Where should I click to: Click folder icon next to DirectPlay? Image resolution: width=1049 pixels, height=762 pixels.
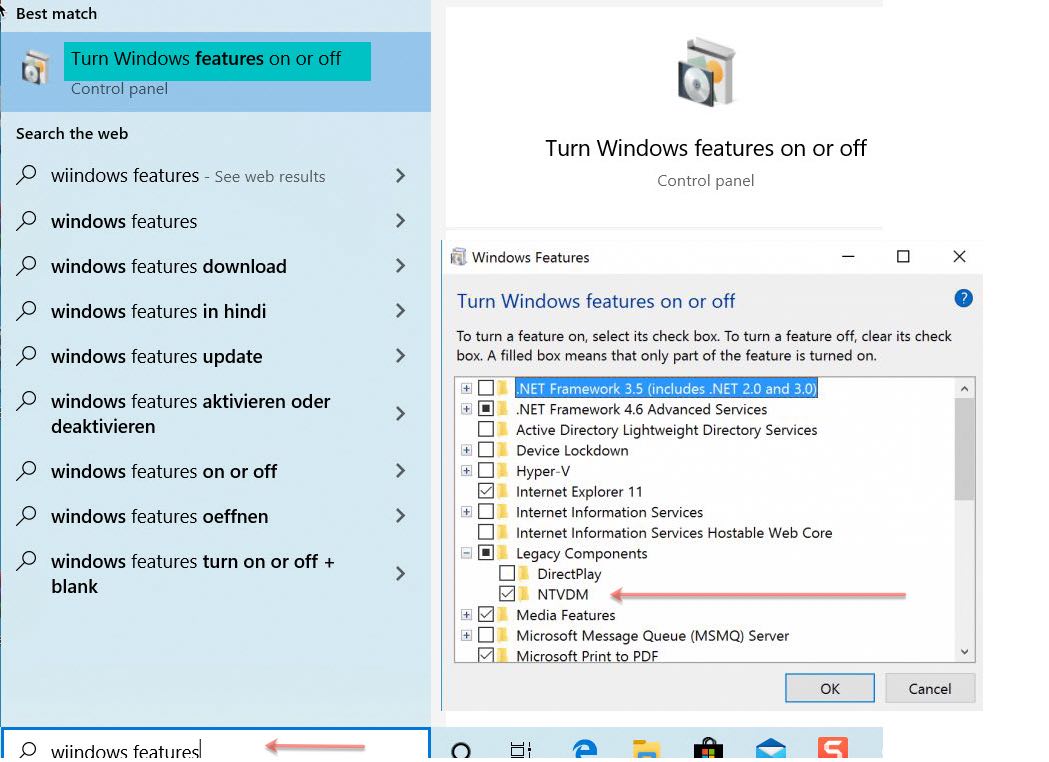[x=524, y=573]
